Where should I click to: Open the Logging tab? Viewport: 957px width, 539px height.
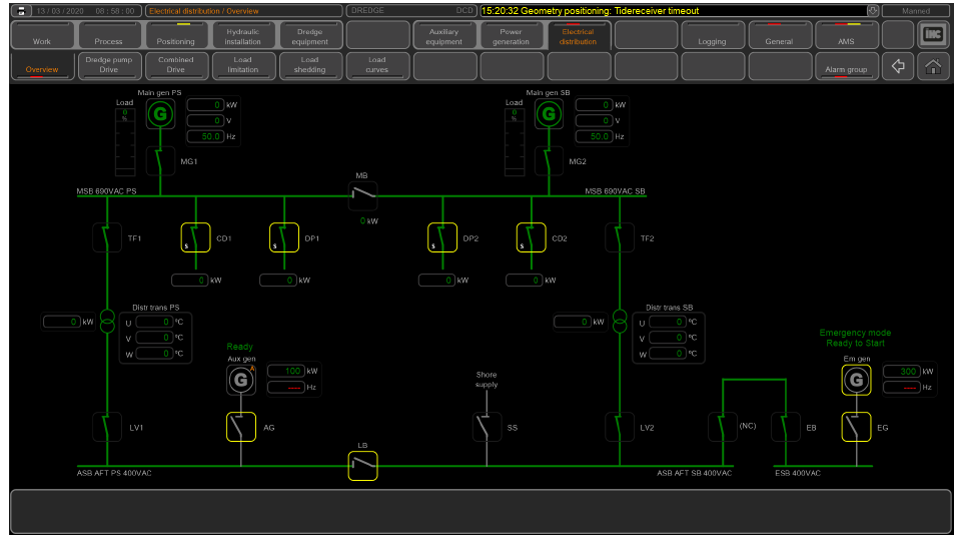712,35
